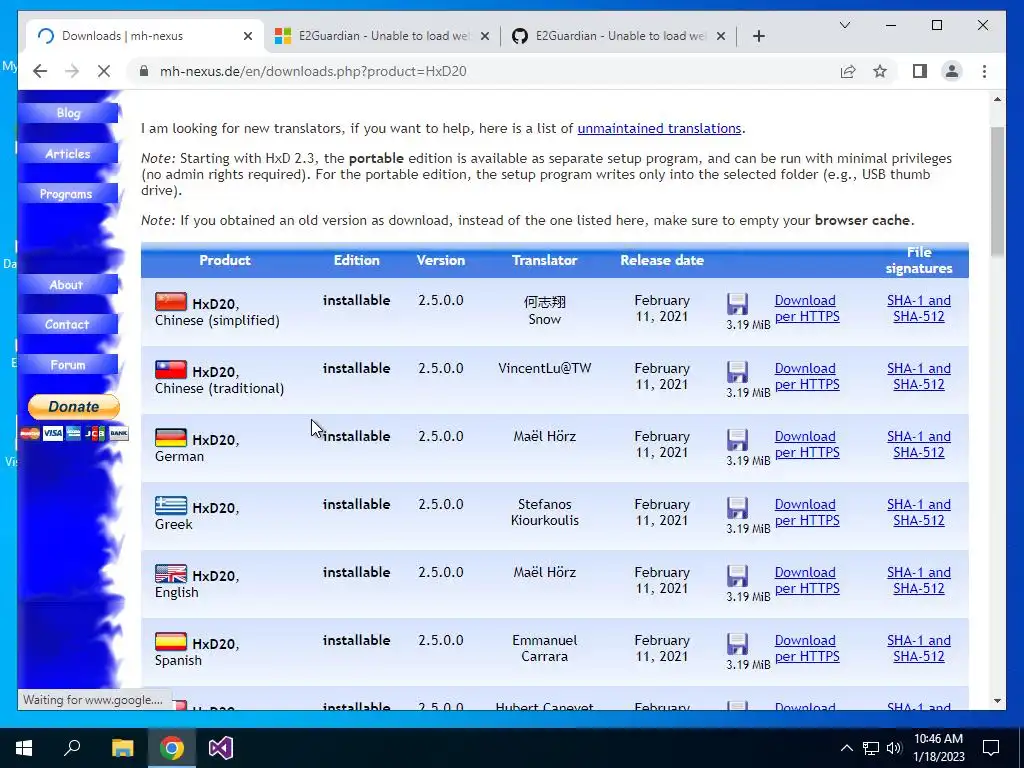Click the German flag icon

tap(171, 438)
